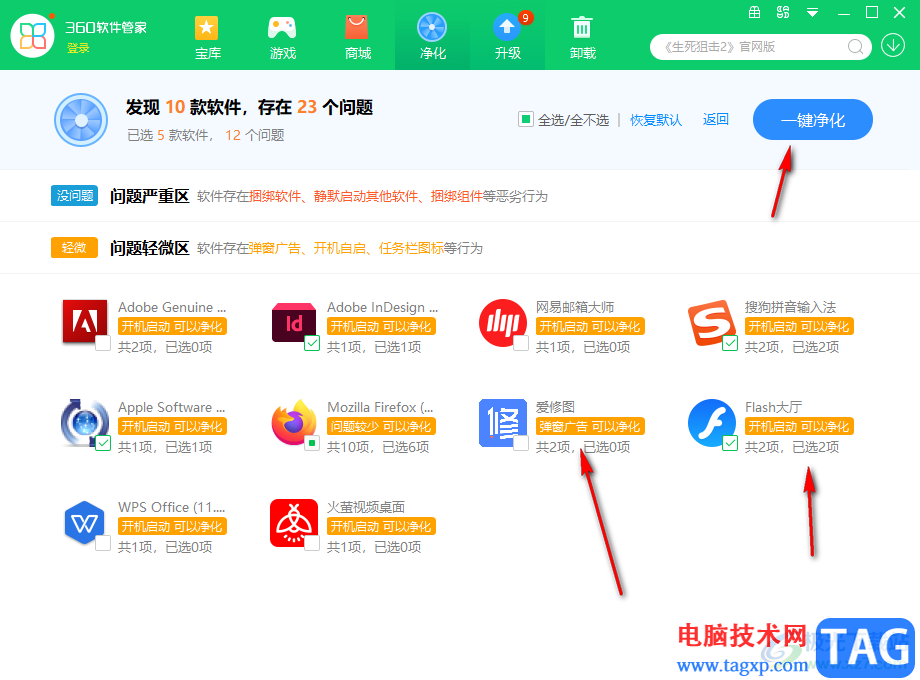This screenshot has width=920, height=680.
Task: Click the text 已选 5 款软件
Action: pos(169,136)
